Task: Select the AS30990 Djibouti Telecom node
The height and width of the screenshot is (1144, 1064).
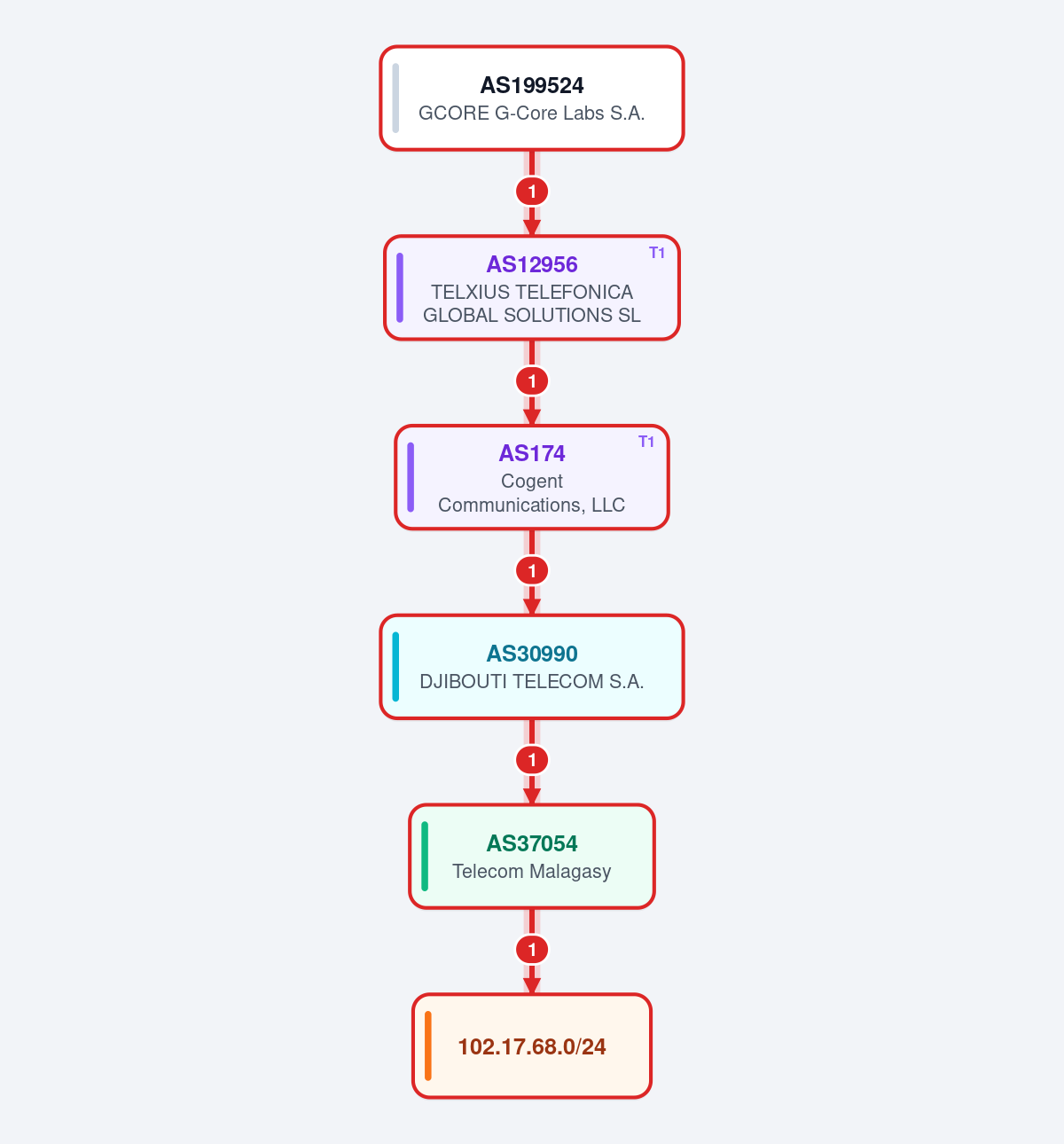Action: click(x=532, y=667)
